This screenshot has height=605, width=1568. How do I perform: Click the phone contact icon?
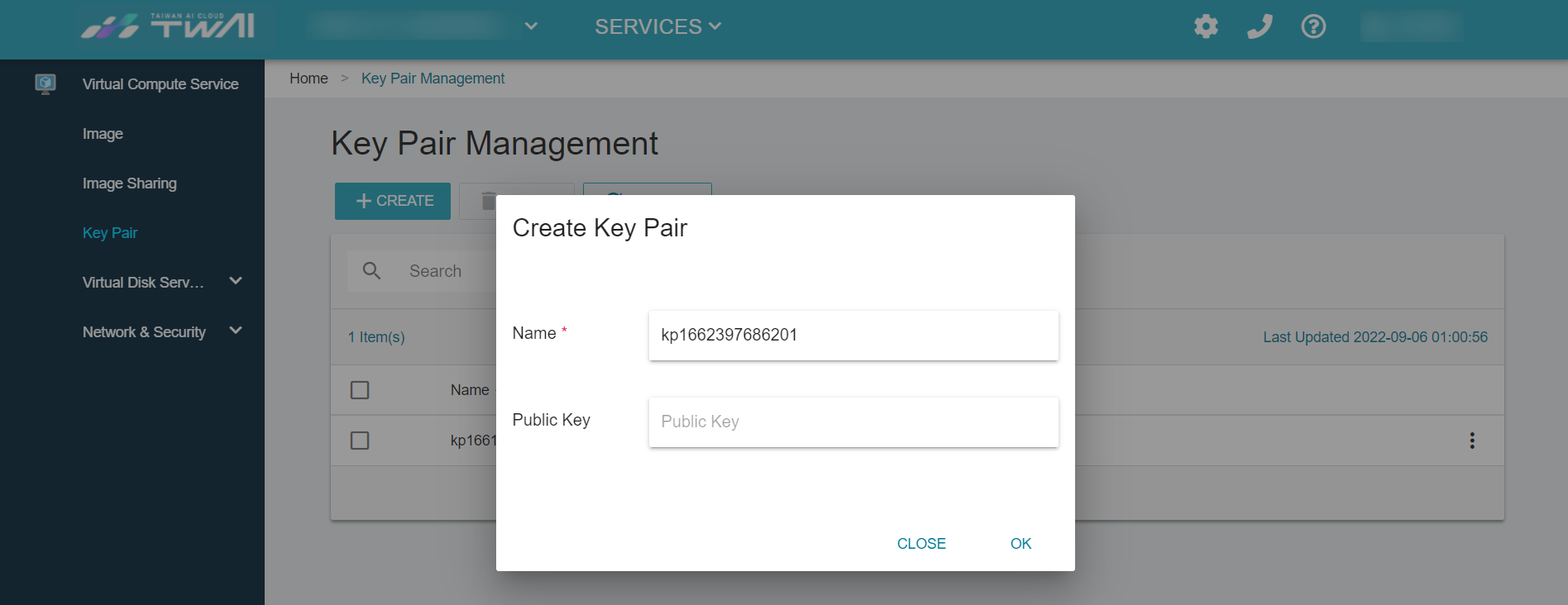click(1260, 26)
